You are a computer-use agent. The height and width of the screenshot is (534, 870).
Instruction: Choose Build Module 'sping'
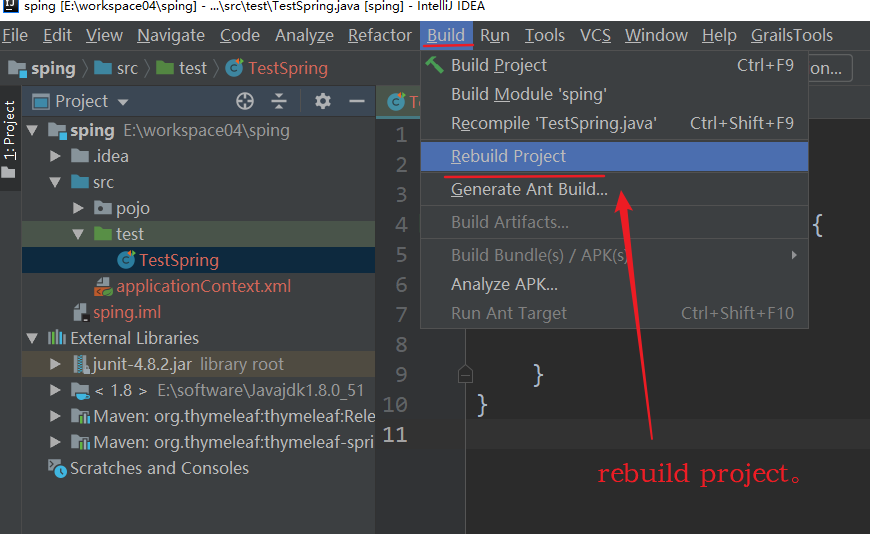[x=614, y=94]
